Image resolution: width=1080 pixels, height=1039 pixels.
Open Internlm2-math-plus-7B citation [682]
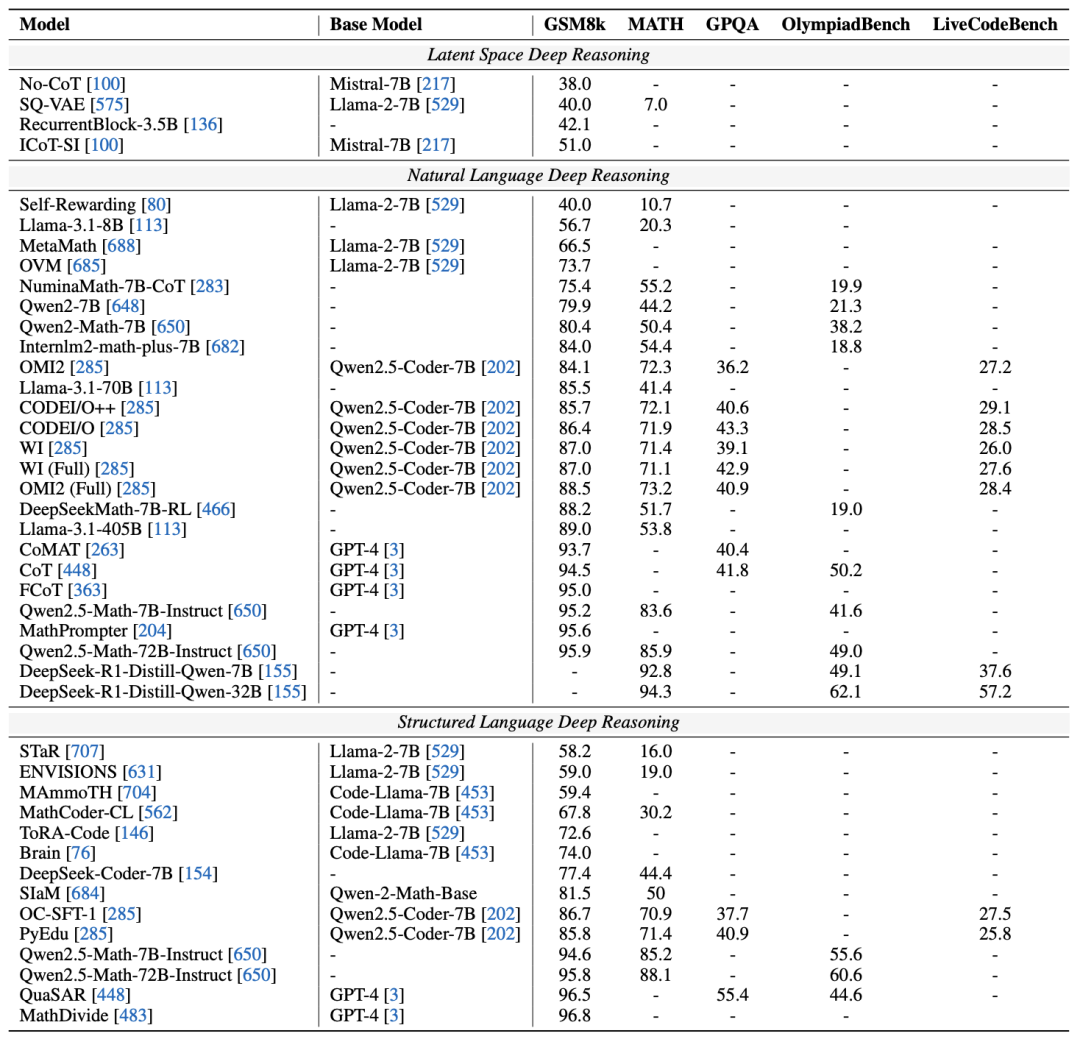225,347
